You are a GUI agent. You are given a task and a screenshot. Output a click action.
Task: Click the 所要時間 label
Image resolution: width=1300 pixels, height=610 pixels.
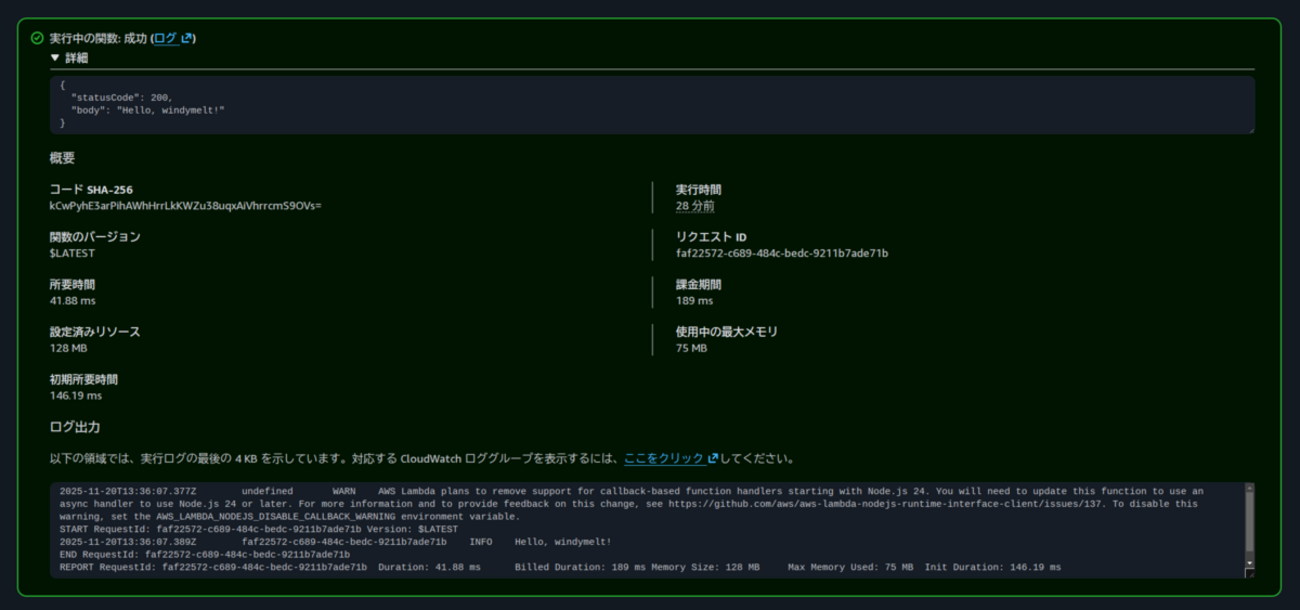pyautogui.click(x=73, y=284)
